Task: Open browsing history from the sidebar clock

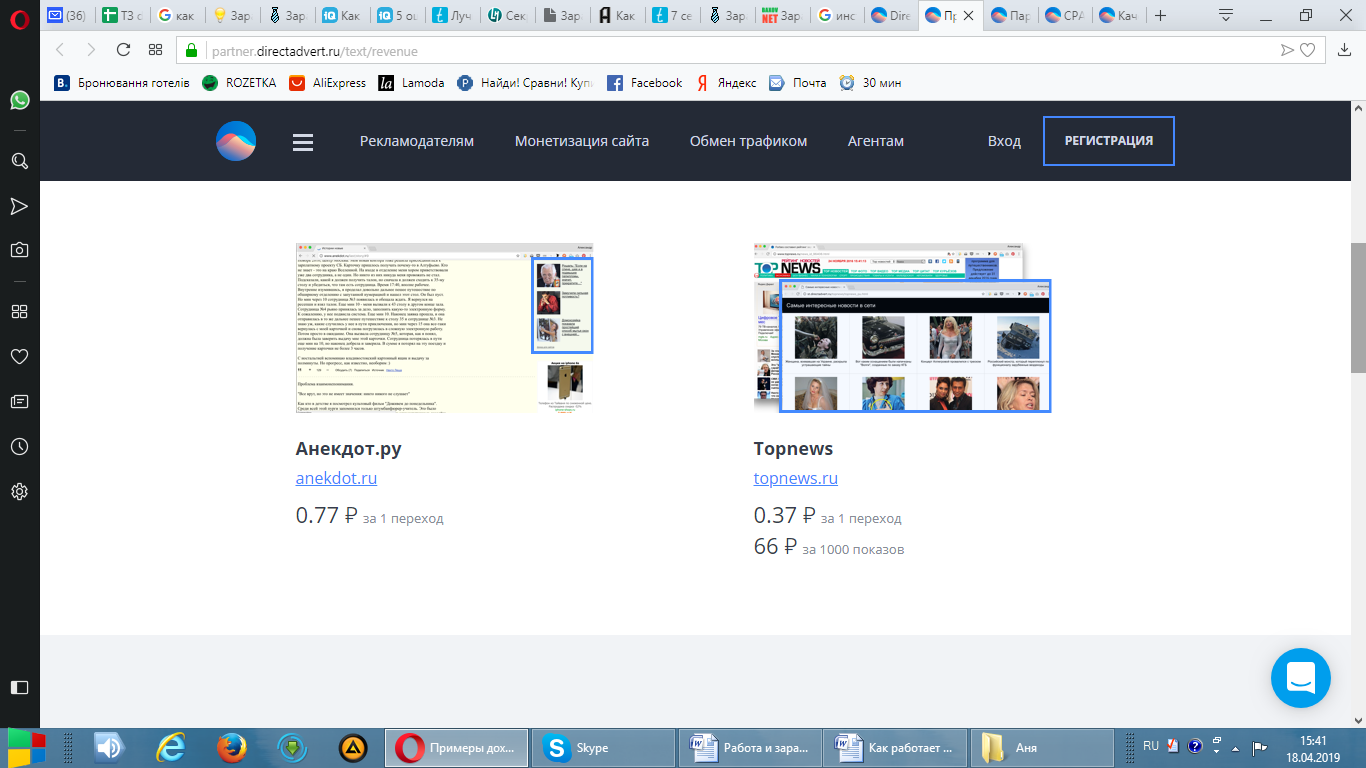Action: 19,446
